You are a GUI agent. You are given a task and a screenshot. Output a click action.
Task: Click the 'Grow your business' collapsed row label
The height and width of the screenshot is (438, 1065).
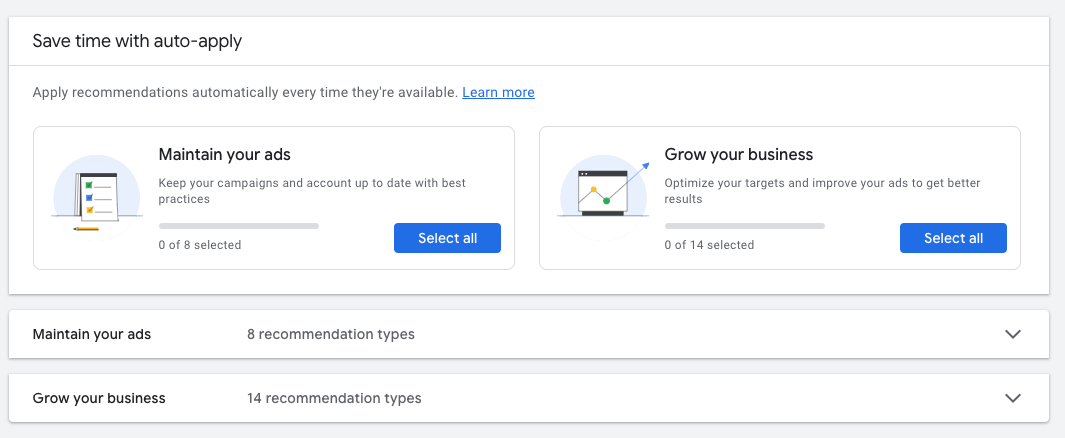tap(99, 398)
